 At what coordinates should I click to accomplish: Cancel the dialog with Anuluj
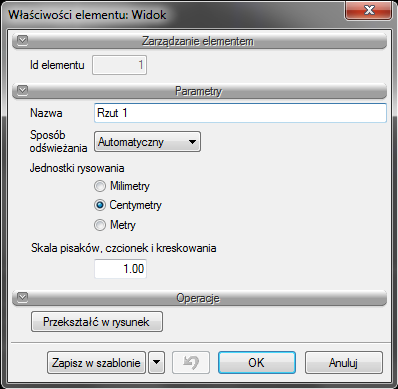tap(344, 362)
